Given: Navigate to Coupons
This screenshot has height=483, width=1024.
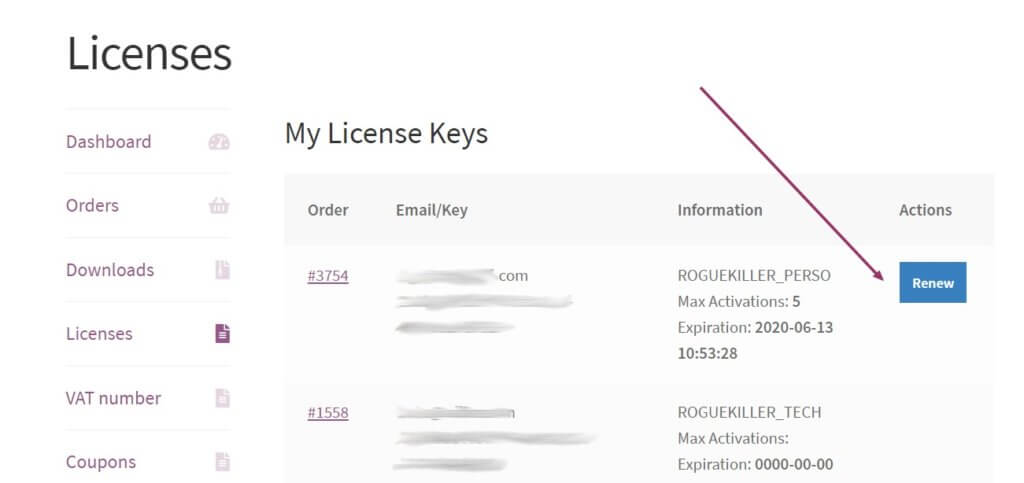Looking at the screenshot, I should [101, 462].
